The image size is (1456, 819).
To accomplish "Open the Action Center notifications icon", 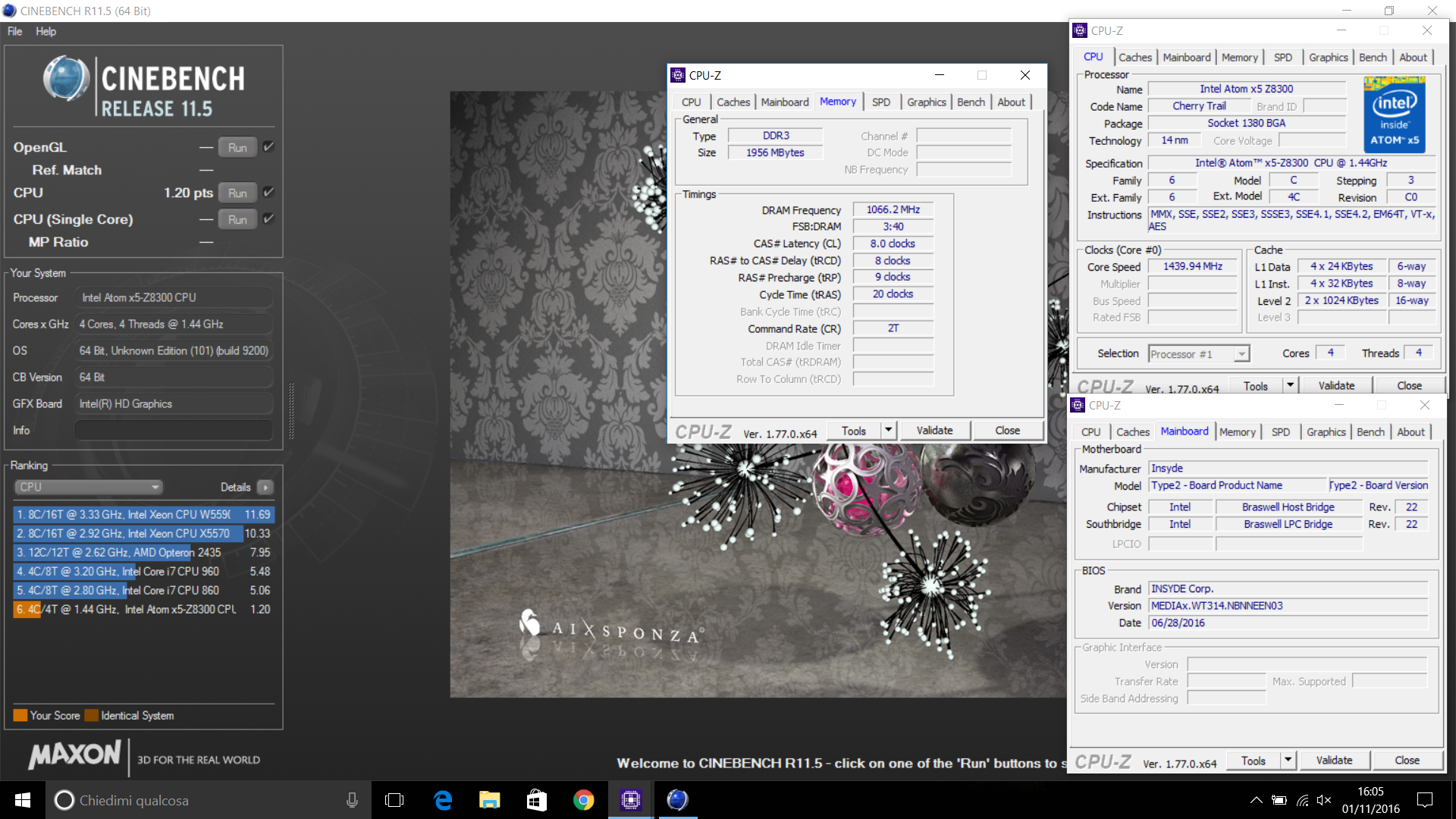I will [1425, 800].
